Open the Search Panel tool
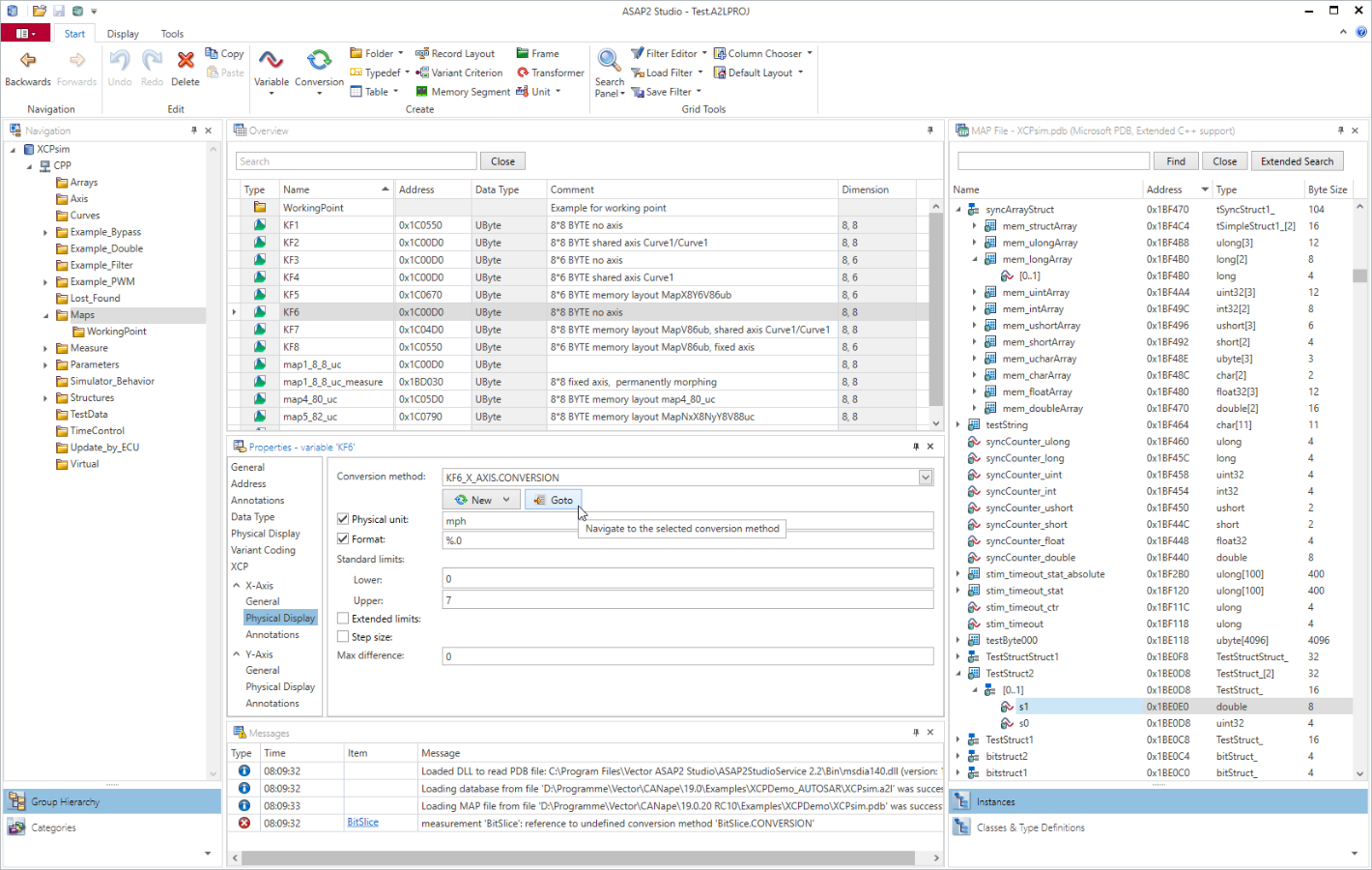The width and height of the screenshot is (1372, 870). tap(609, 72)
